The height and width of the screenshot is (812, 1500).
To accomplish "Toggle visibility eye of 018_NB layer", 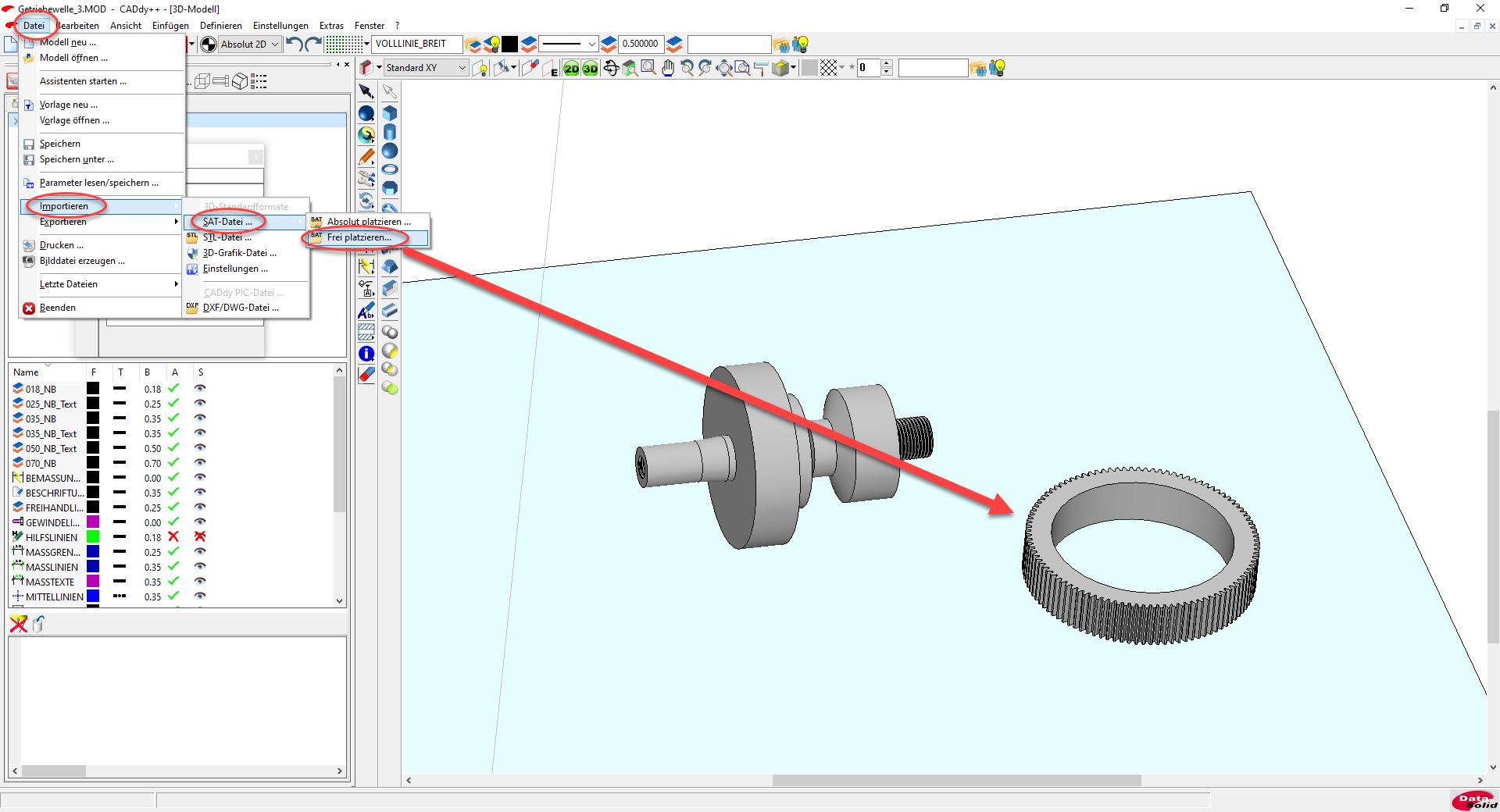I will (200, 389).
